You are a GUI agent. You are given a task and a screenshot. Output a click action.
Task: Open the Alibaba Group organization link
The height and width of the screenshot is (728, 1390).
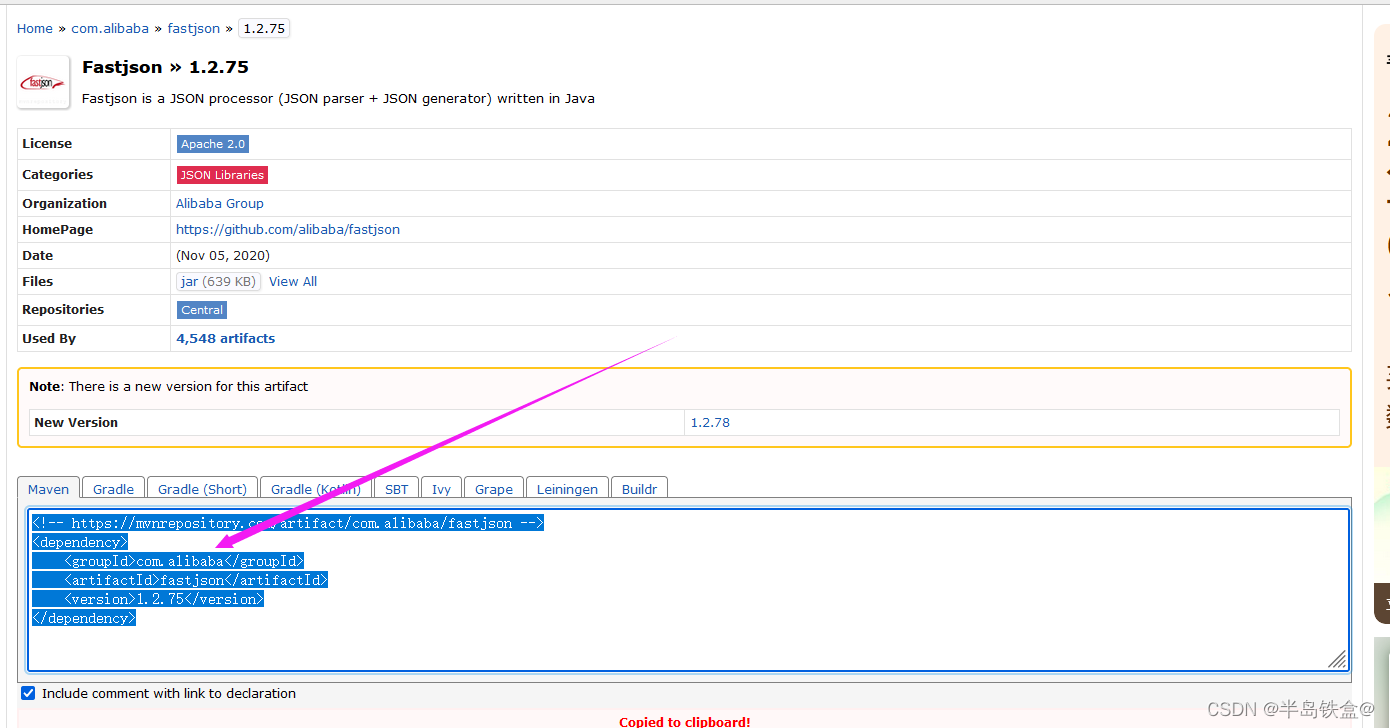click(220, 203)
